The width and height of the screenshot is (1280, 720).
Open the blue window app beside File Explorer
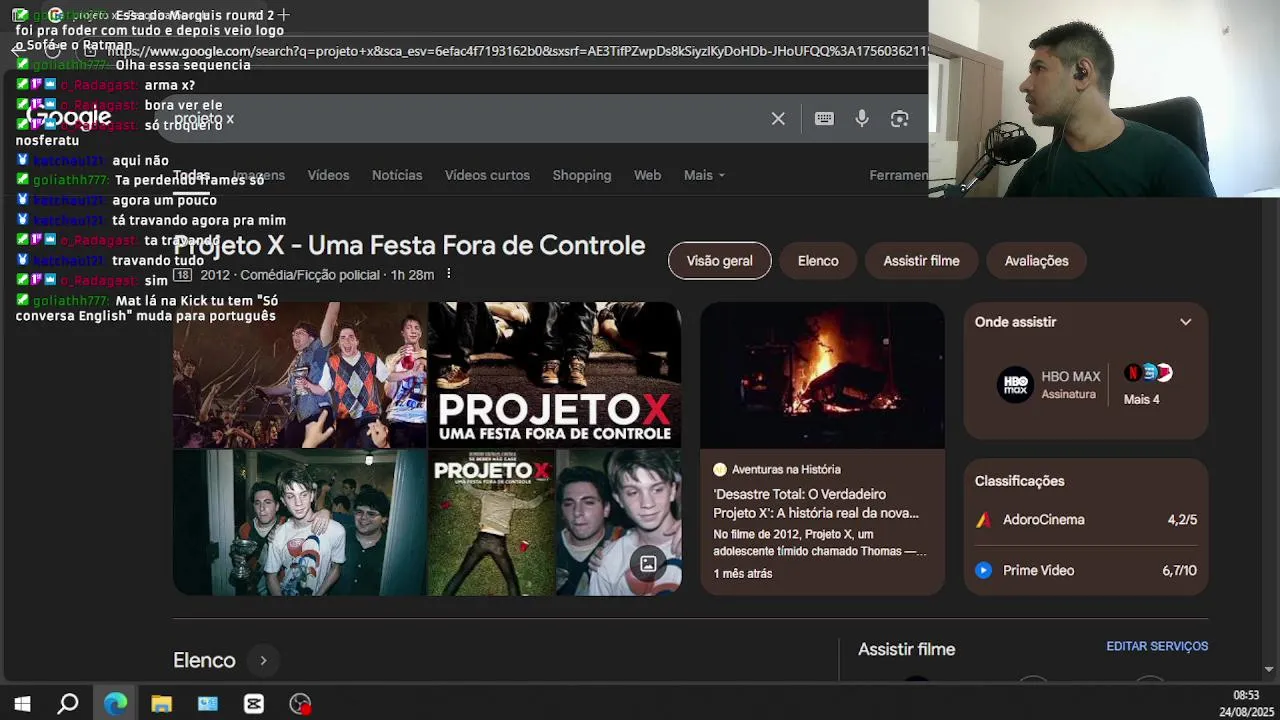[x=207, y=704]
